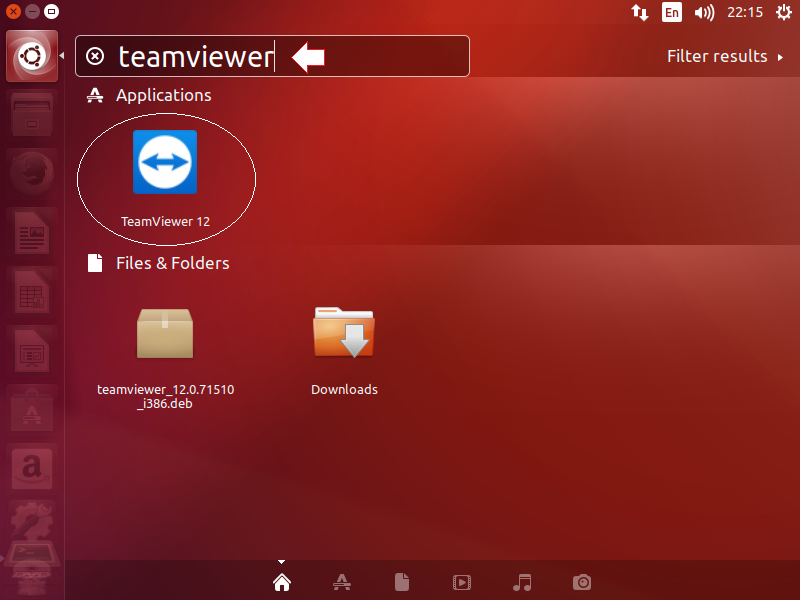Open LibreOffice Impress from the launcher
The image size is (800, 600).
(32, 351)
